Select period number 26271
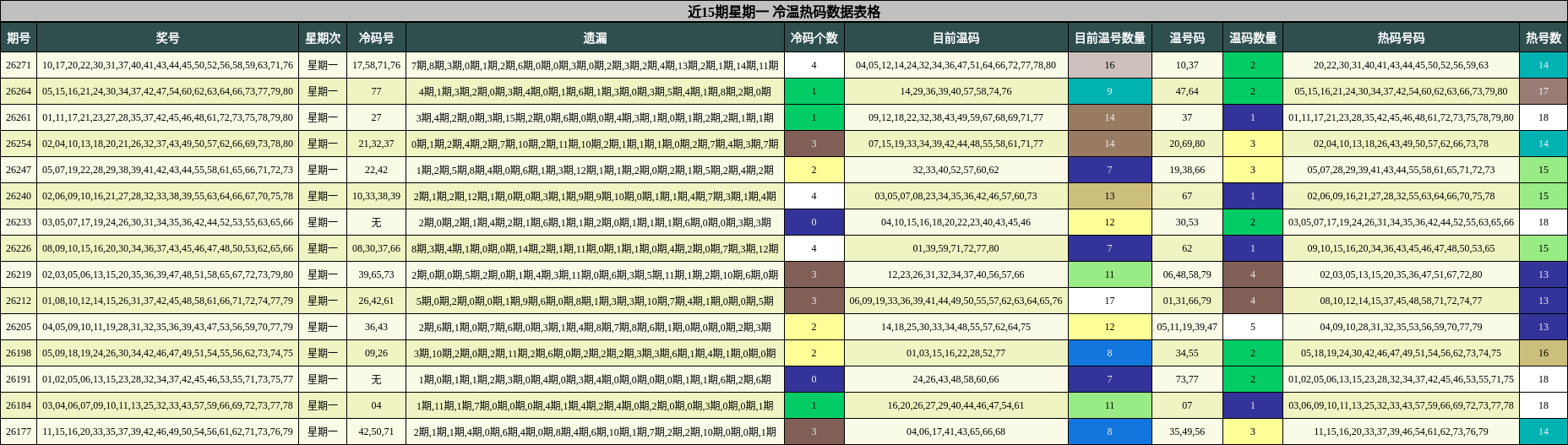Viewport: 1568px width, 445px height. pyautogui.click(x=19, y=65)
